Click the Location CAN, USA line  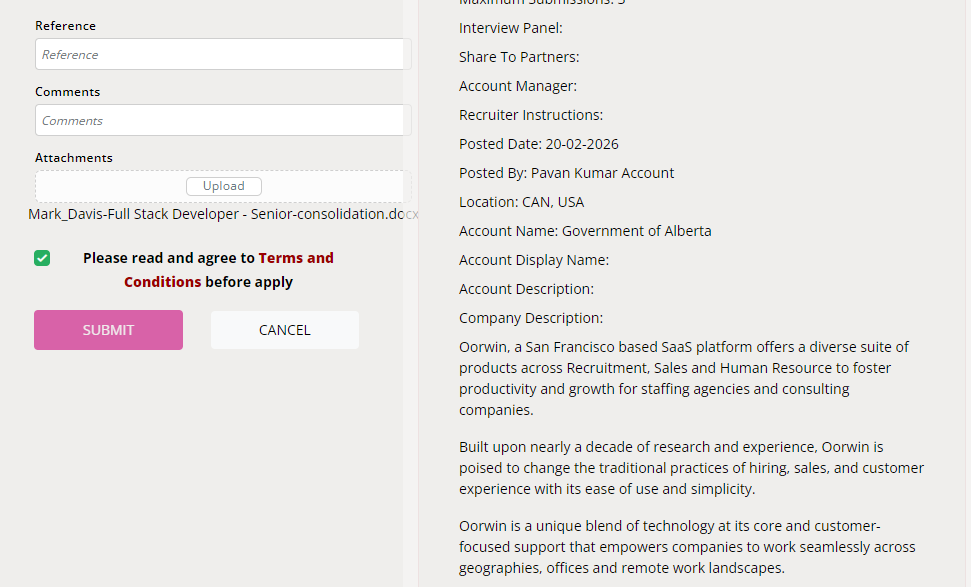521,202
